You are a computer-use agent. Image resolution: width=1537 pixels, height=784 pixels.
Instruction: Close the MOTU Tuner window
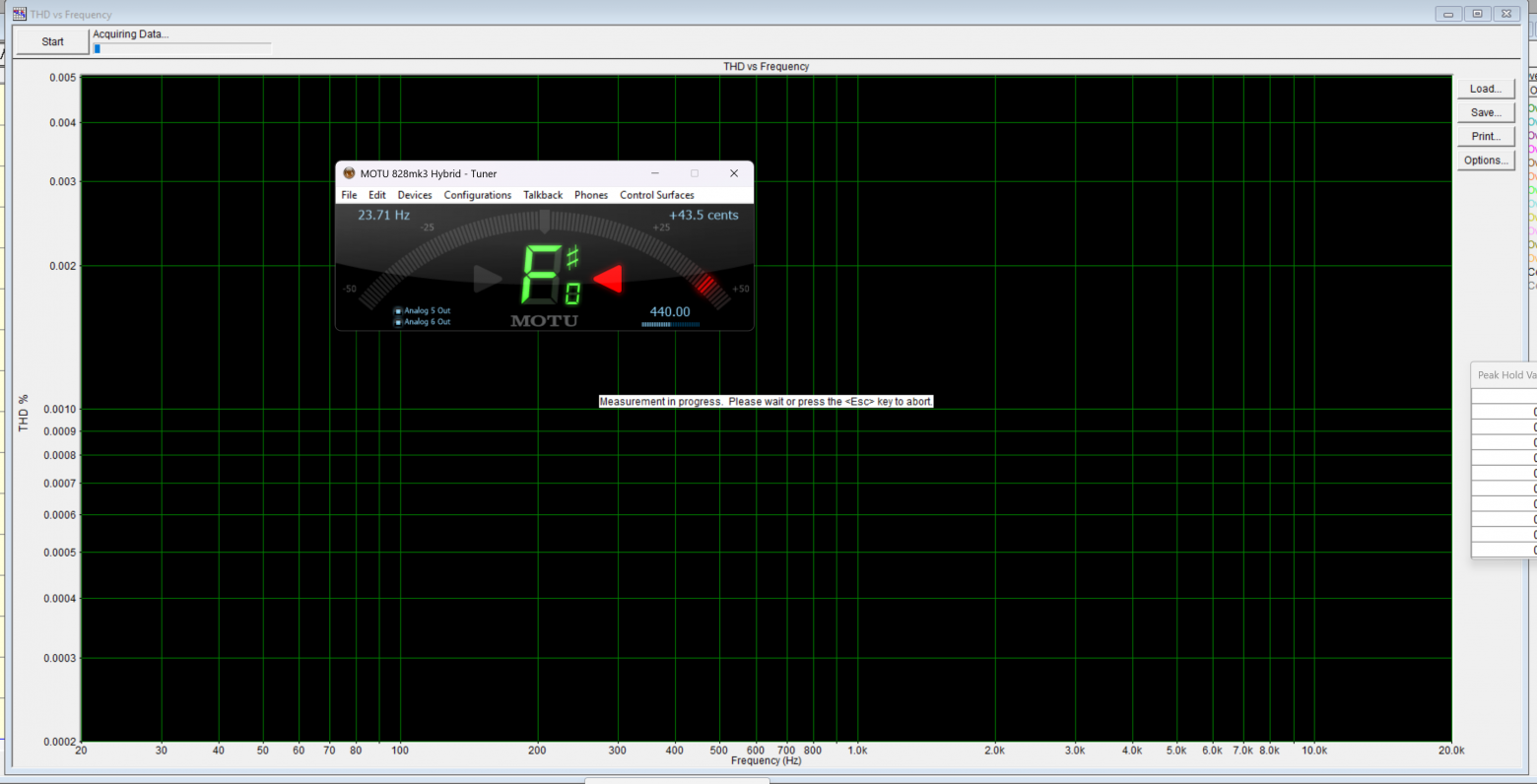click(733, 173)
